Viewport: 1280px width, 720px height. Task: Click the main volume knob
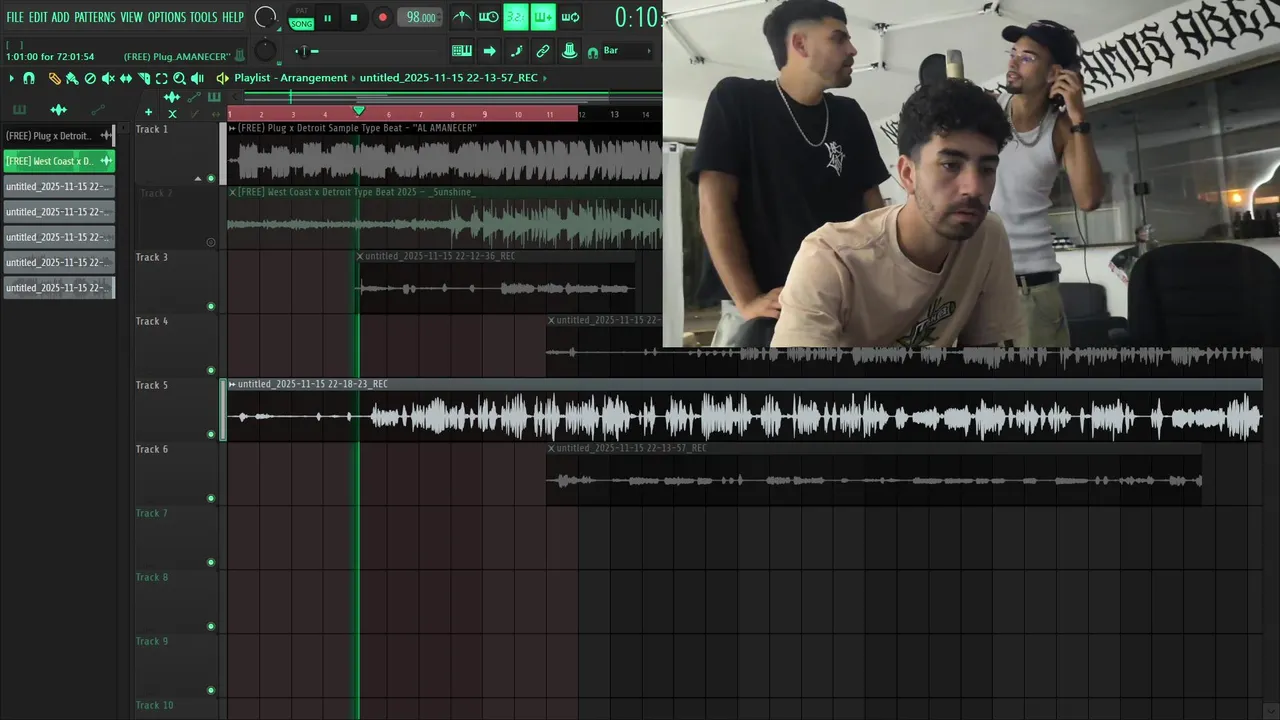[265, 17]
